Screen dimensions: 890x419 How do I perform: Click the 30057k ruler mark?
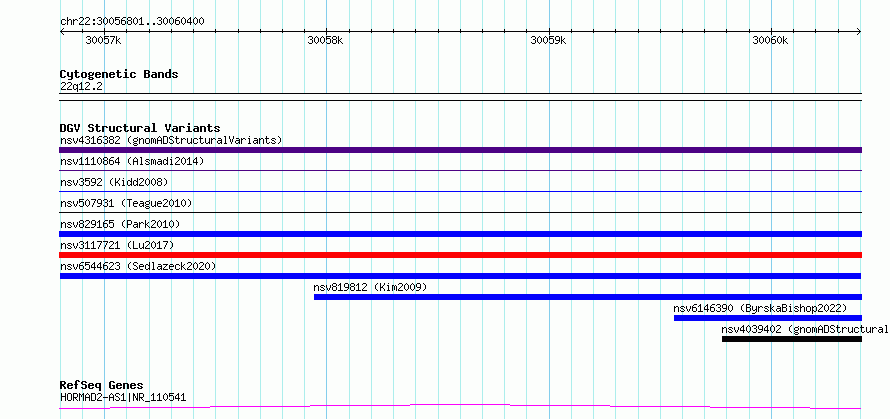(x=103, y=40)
